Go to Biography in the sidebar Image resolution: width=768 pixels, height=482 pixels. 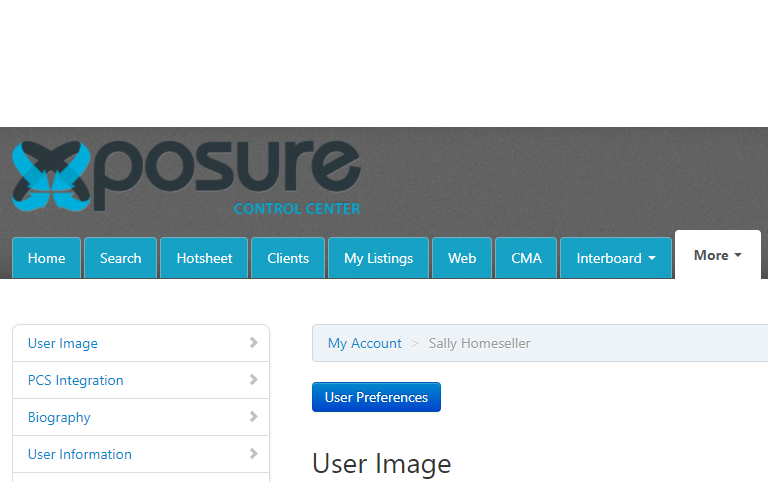pyautogui.click(x=141, y=417)
